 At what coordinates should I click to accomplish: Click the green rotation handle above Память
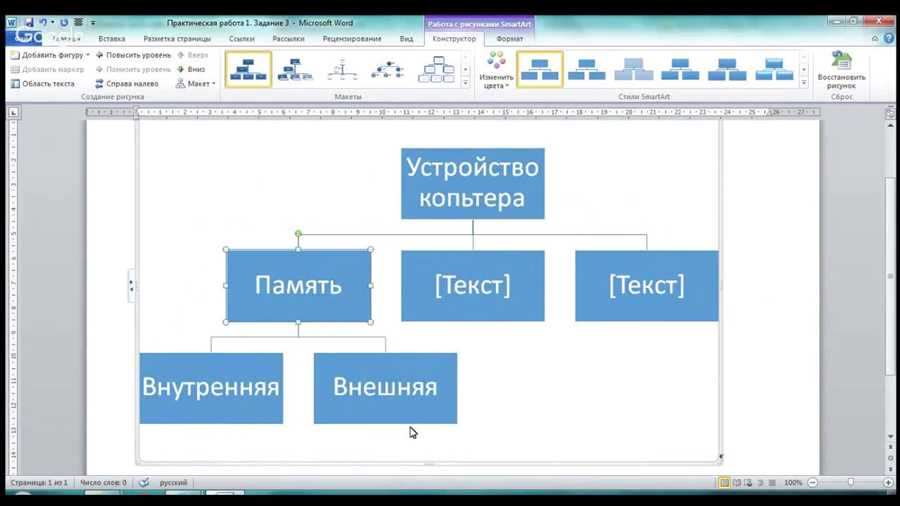(x=298, y=233)
